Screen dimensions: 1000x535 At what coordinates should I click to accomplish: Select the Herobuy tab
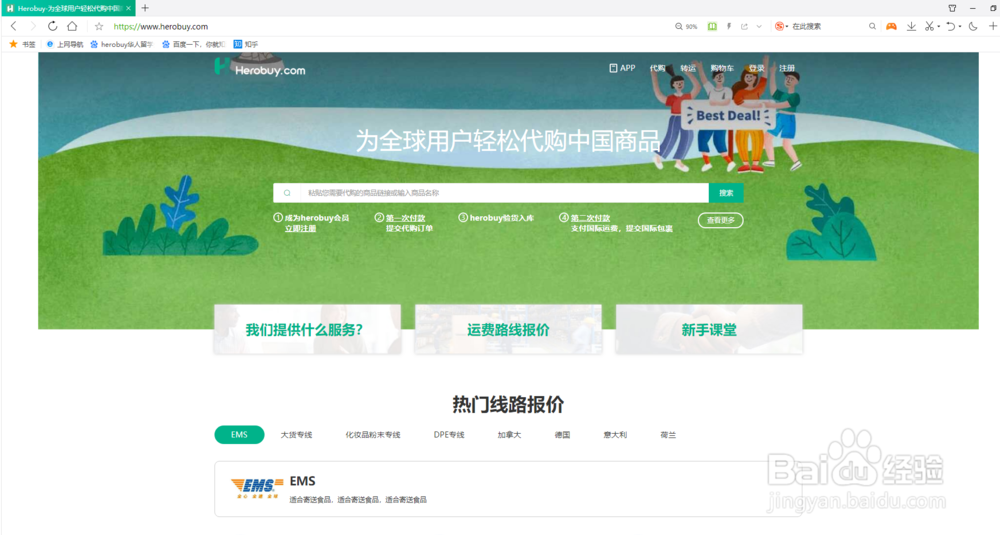click(68, 8)
